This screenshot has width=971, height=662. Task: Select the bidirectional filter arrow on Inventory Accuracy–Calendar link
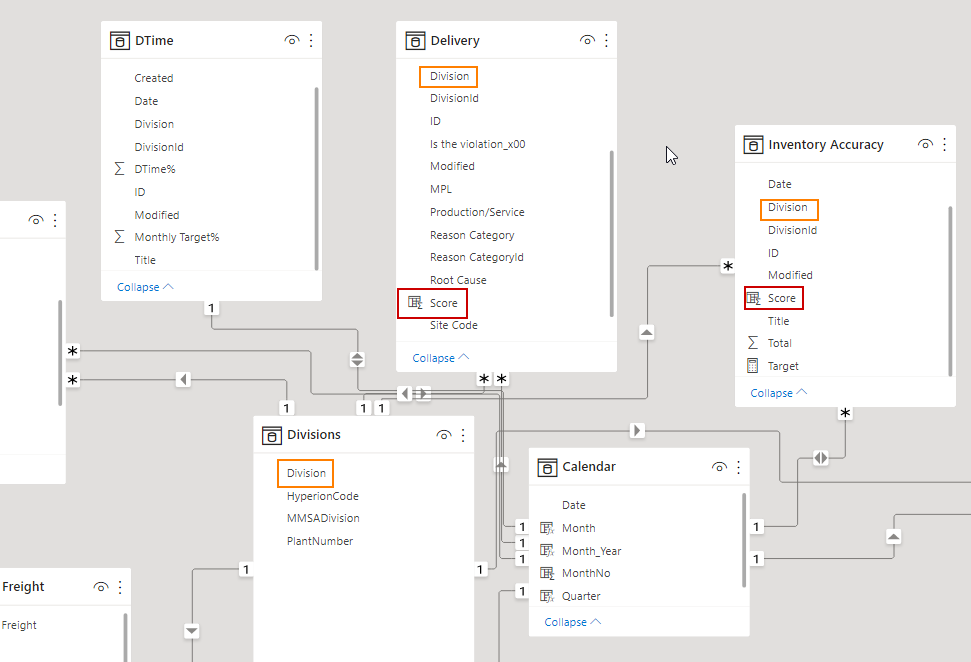pyautogui.click(x=821, y=458)
